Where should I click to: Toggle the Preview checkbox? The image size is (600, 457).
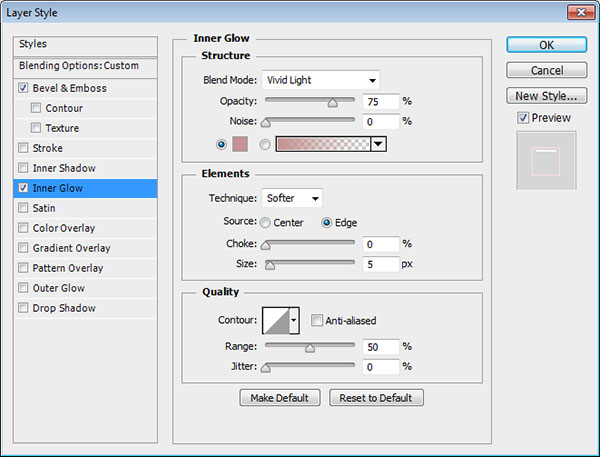523,118
